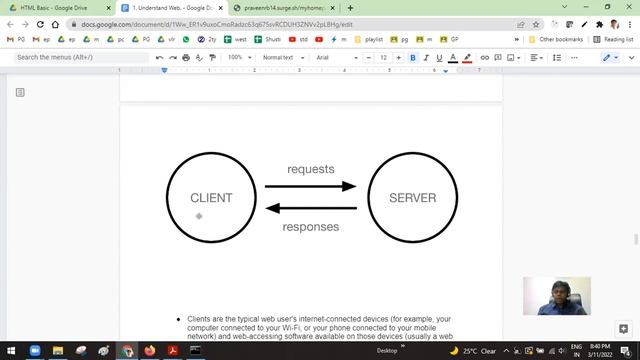Run spelling and grammar check
The width and height of the screenshot is (640, 360).
[199, 58]
